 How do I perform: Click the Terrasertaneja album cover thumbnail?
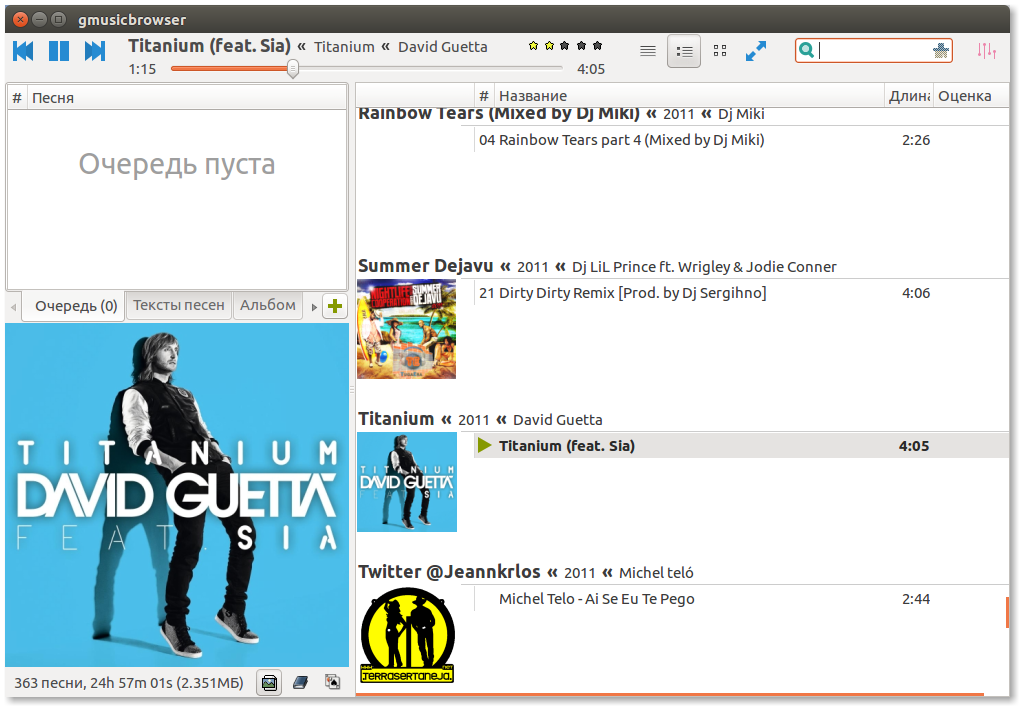[x=407, y=635]
